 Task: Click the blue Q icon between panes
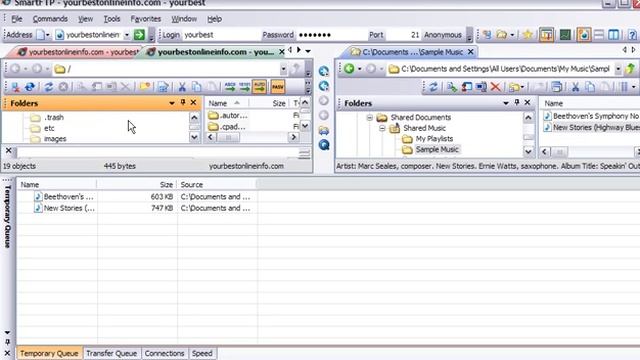pyautogui.click(x=324, y=144)
